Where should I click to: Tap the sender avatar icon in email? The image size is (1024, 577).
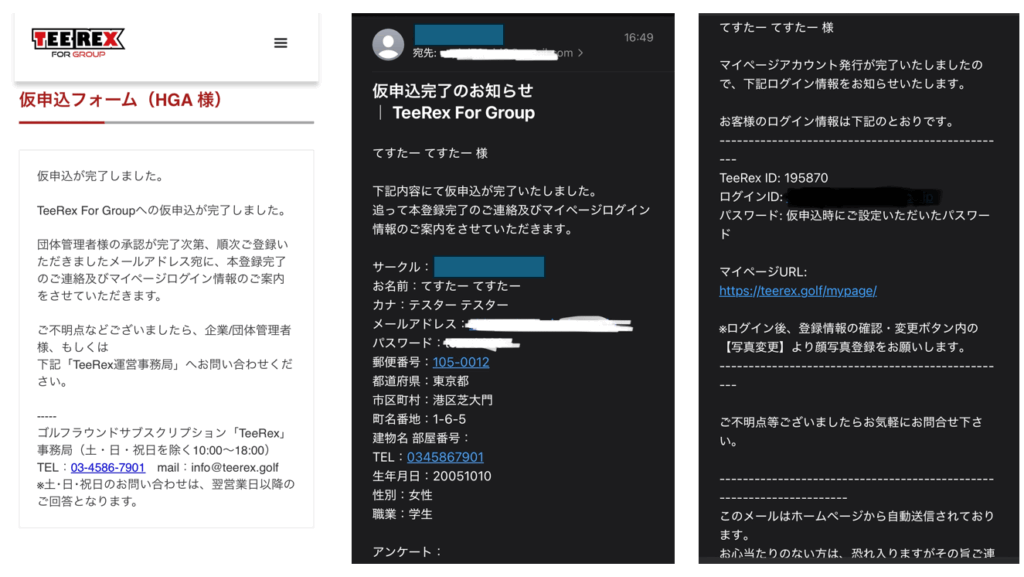coord(388,44)
